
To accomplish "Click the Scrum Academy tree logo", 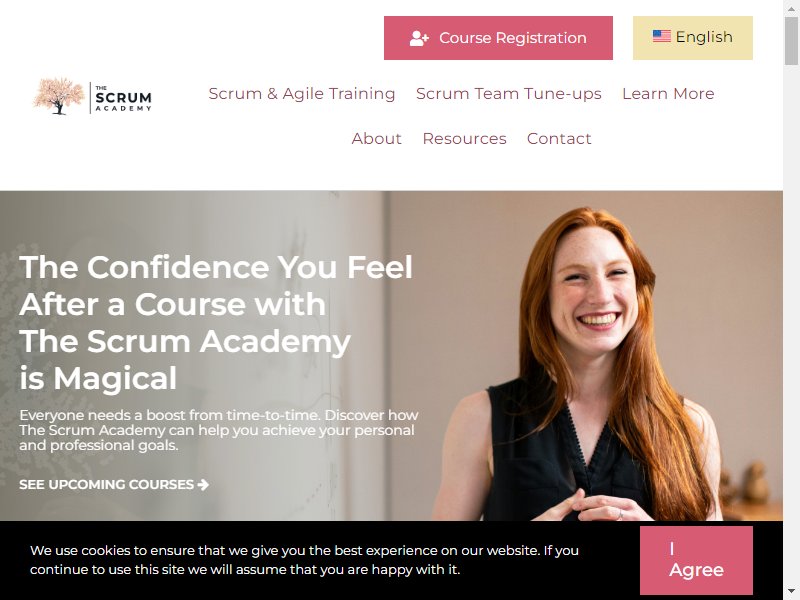I will pos(59,96).
